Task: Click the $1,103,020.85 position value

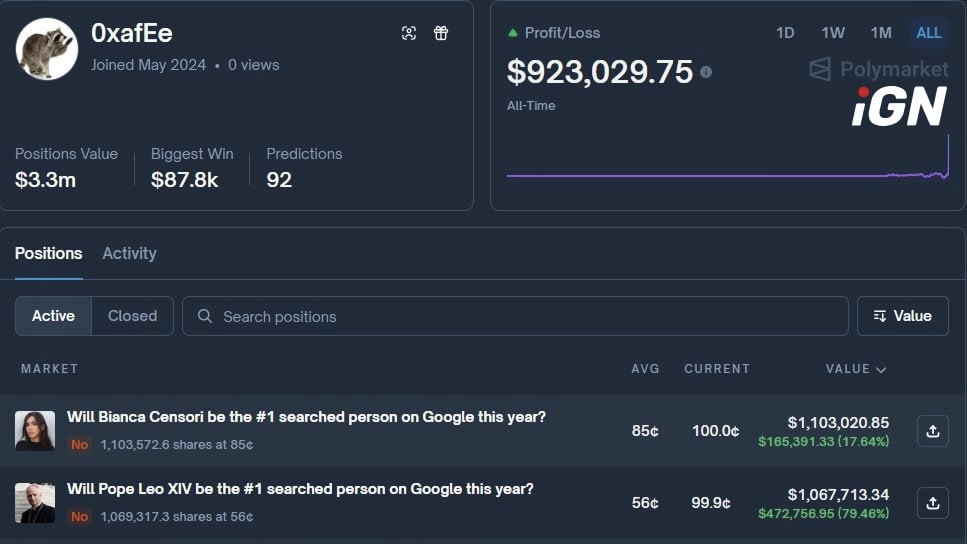Action: [838, 422]
